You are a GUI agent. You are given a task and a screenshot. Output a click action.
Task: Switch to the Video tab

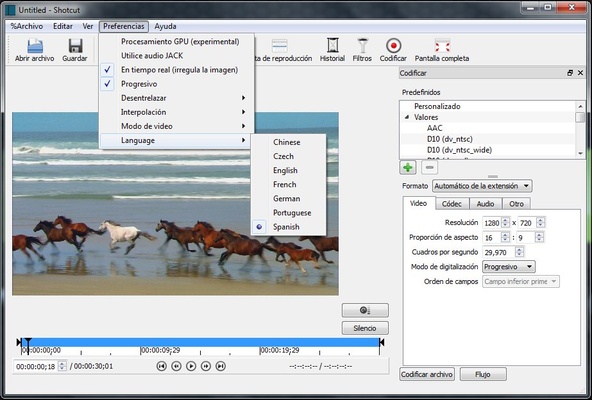[418, 203]
